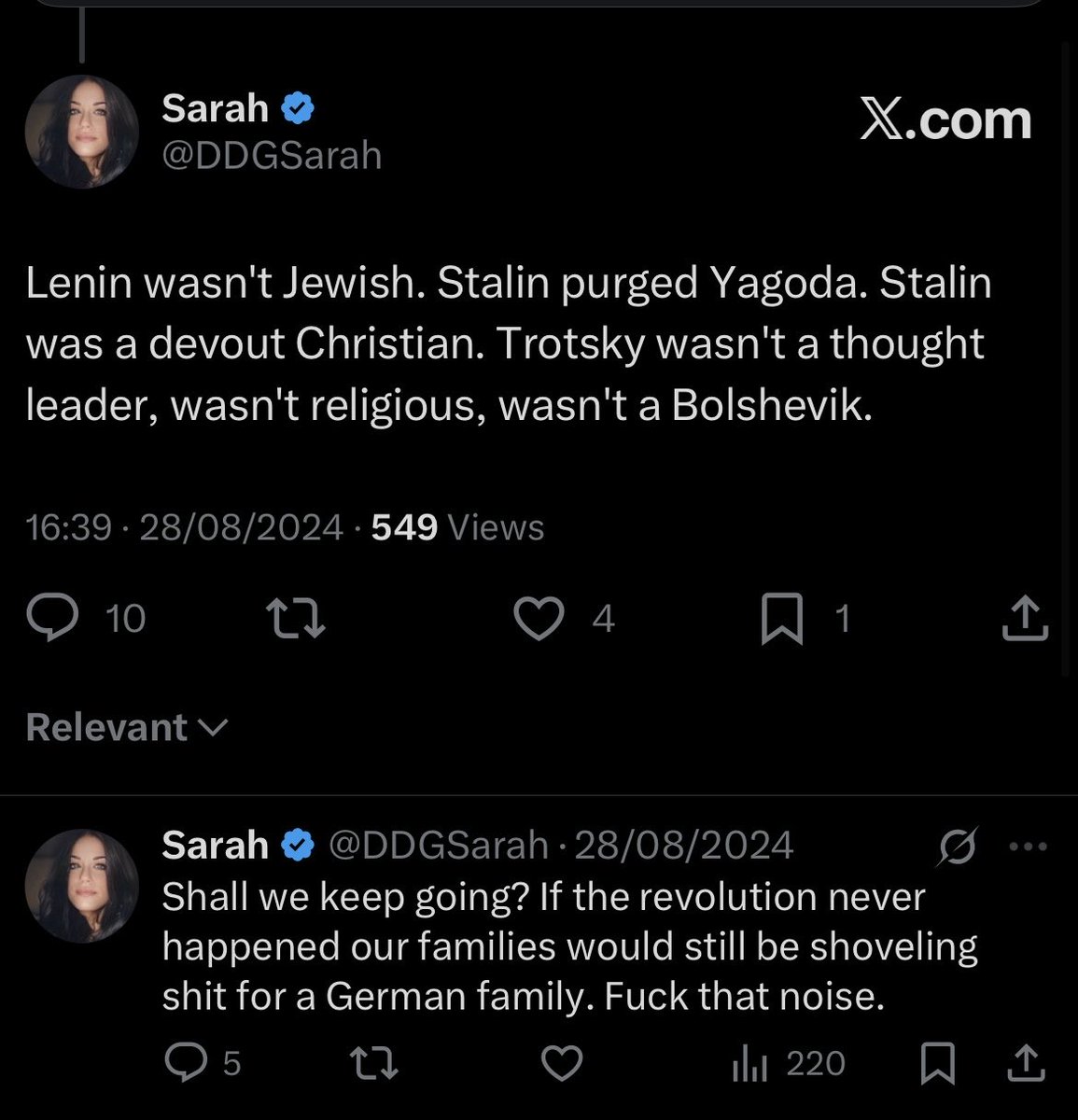Click the Grok icon on reply tweet
This screenshot has height=1120, width=1078.
point(958,846)
